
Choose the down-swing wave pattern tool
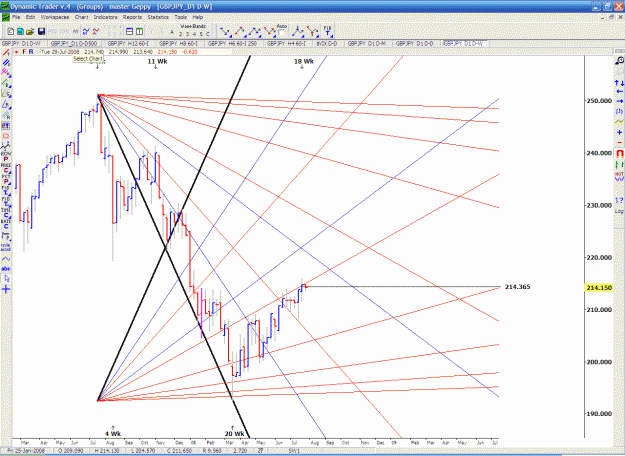(225, 31)
